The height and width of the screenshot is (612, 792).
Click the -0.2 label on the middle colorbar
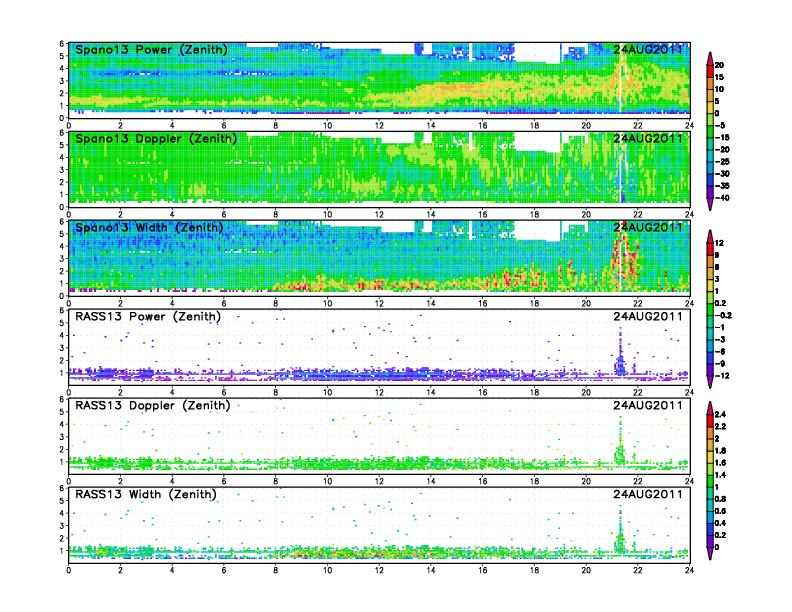click(723, 315)
